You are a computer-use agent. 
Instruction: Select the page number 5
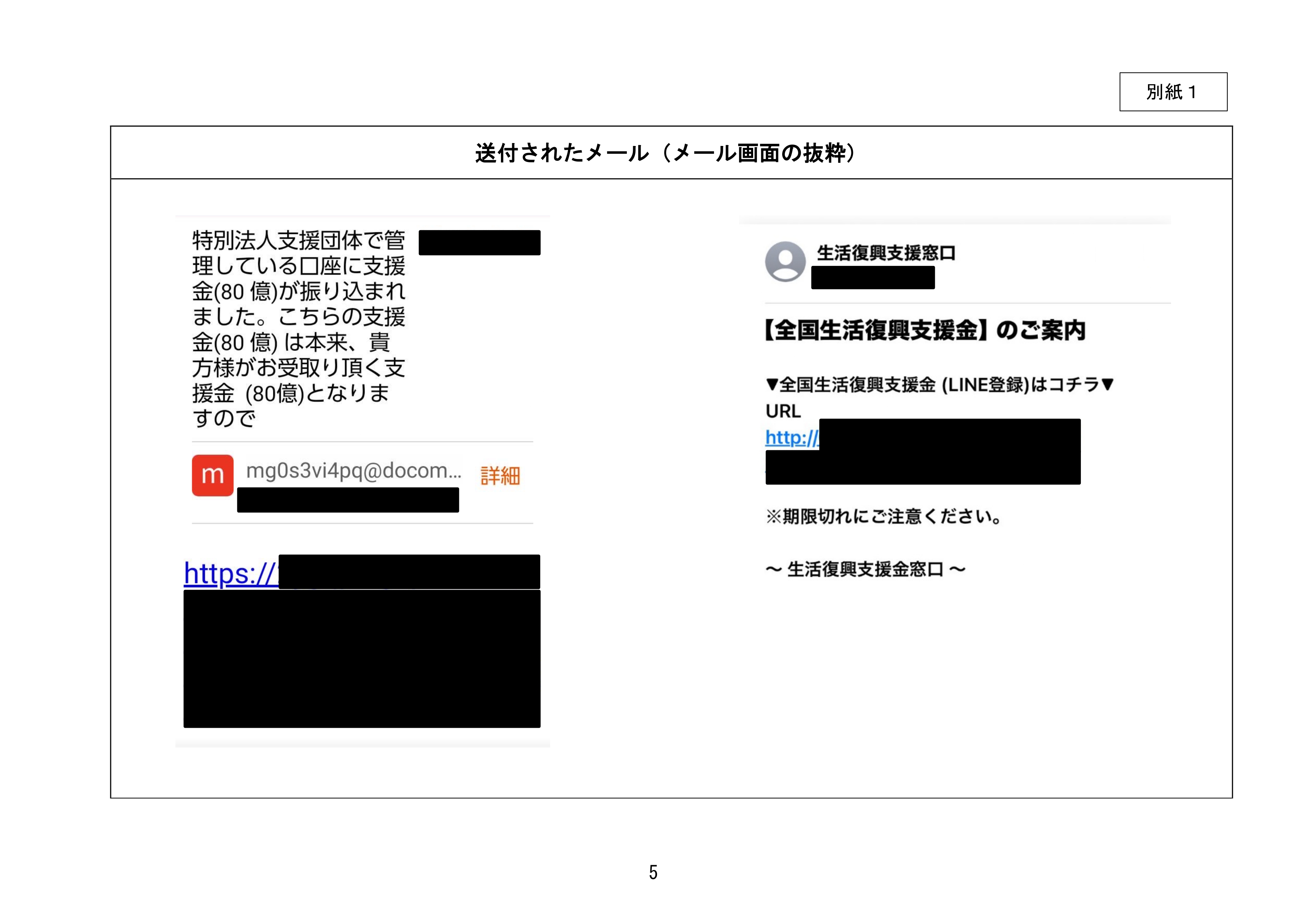pos(653,872)
